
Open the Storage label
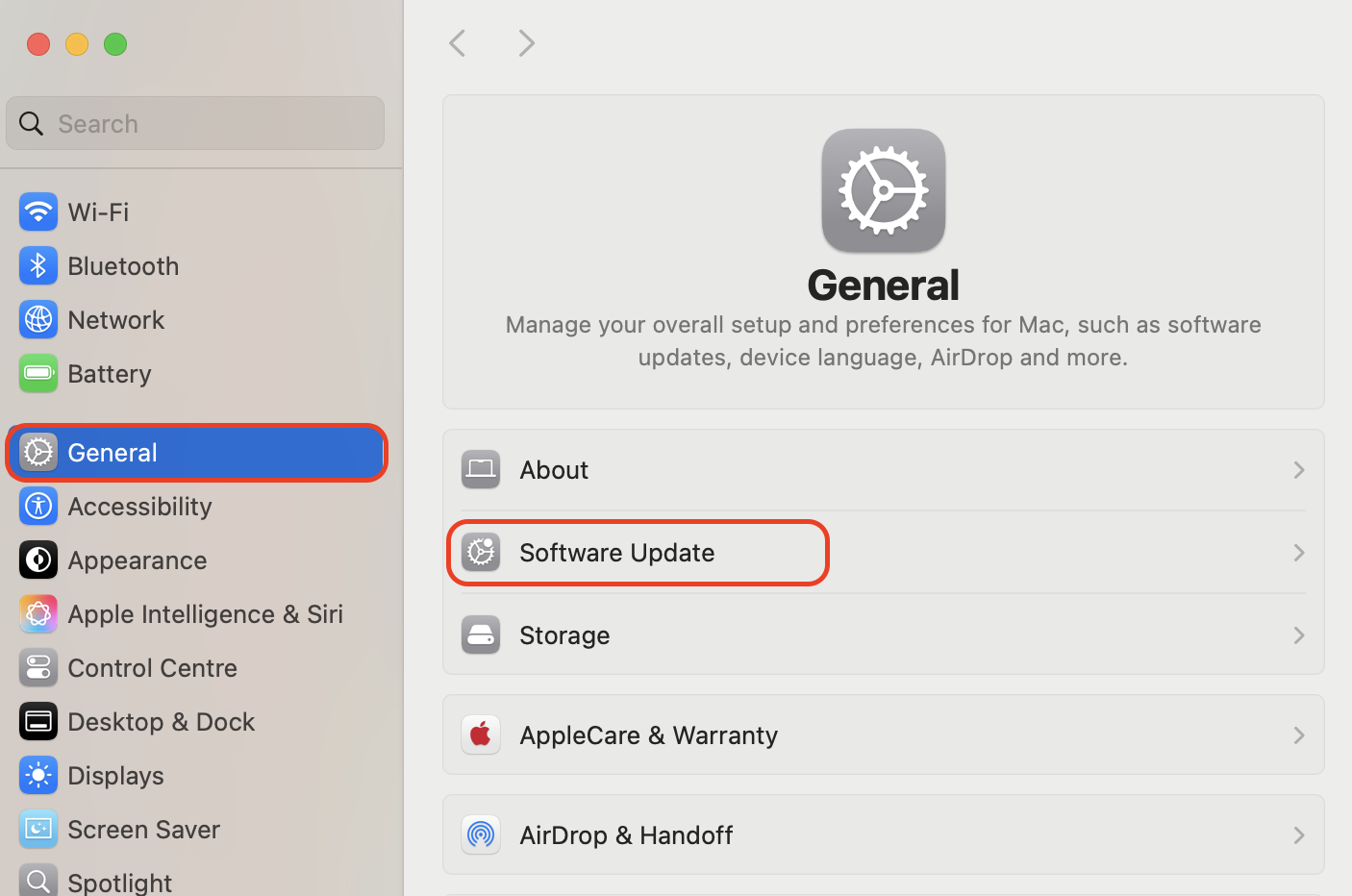point(564,635)
